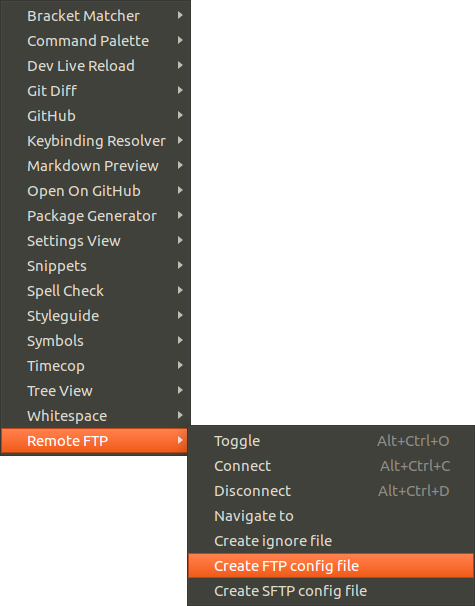Open the GitHub packages submenu
Viewport: 475px width, 606px height.
coord(95,116)
